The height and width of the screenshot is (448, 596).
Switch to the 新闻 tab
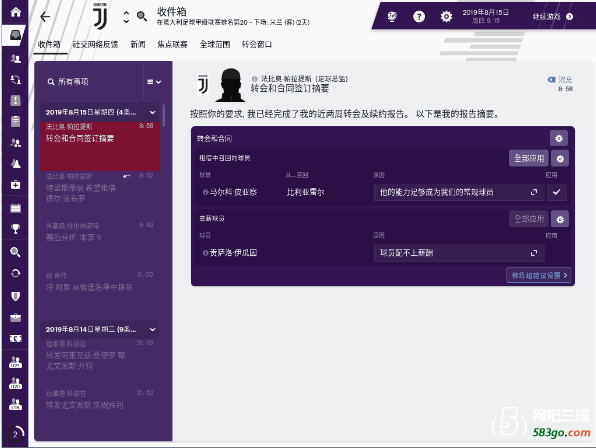click(x=138, y=44)
